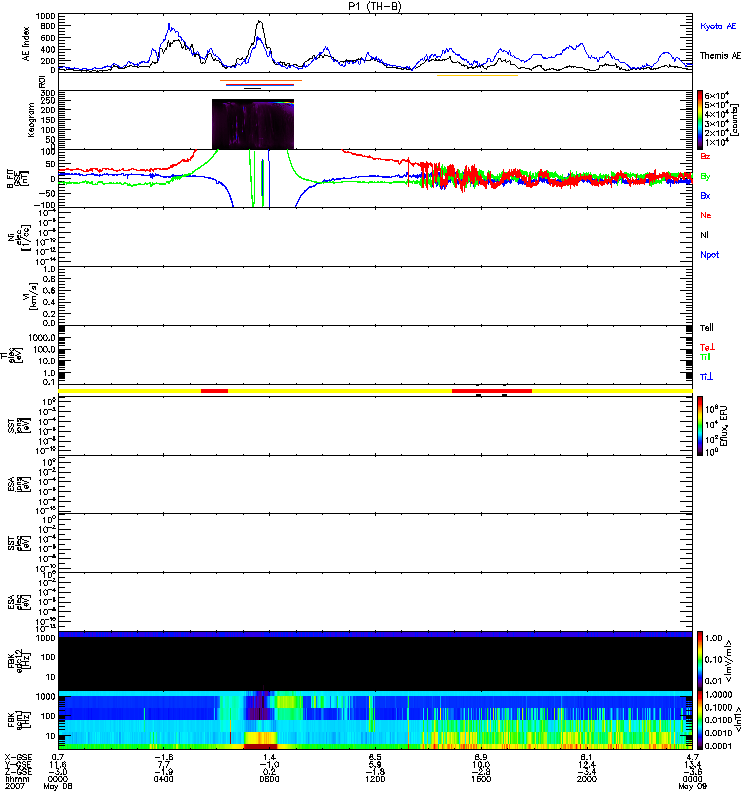The width and height of the screenshot is (750, 800).
Task: Click the "X-GSE" position row label
Action: 18,758
